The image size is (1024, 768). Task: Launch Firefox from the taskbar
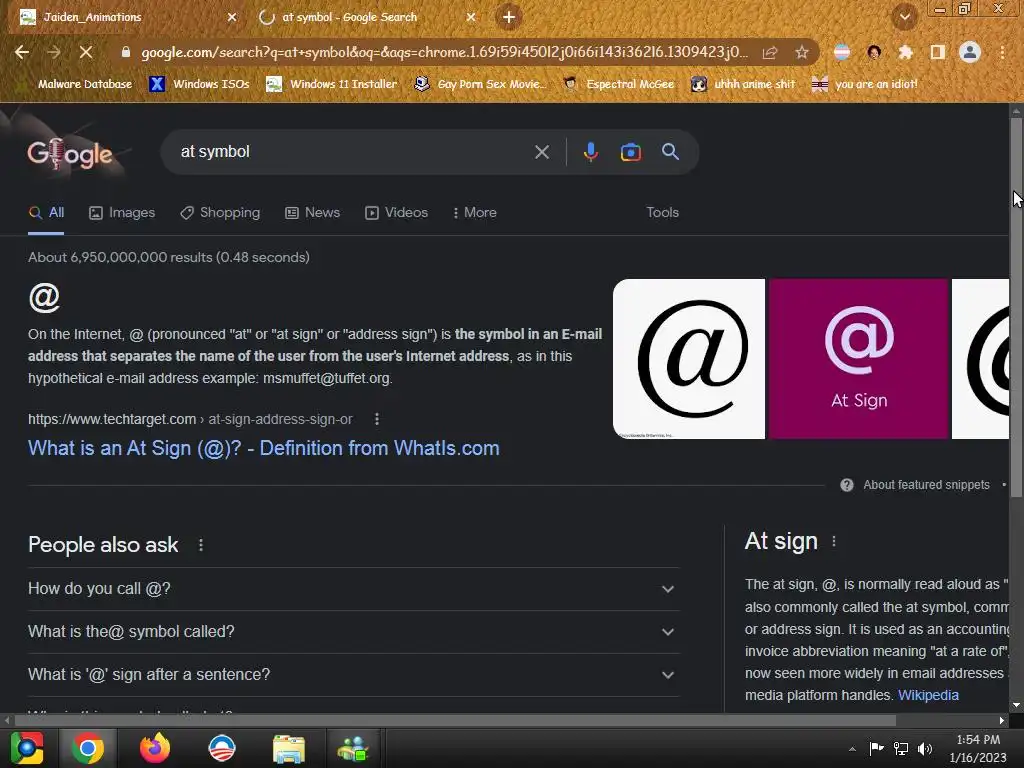click(155, 748)
